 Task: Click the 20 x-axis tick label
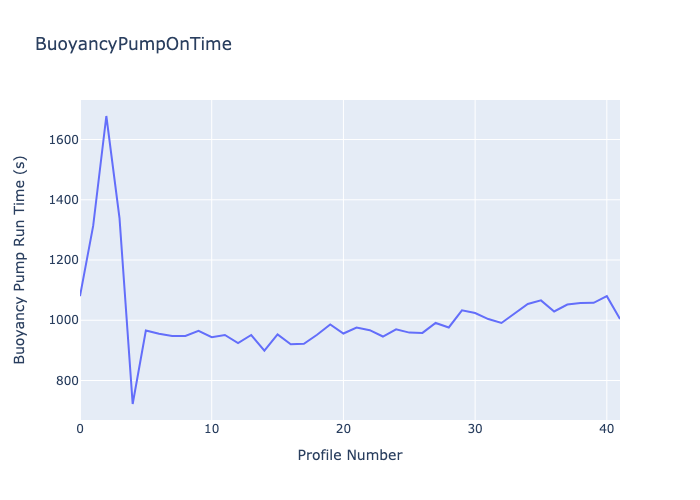click(343, 429)
